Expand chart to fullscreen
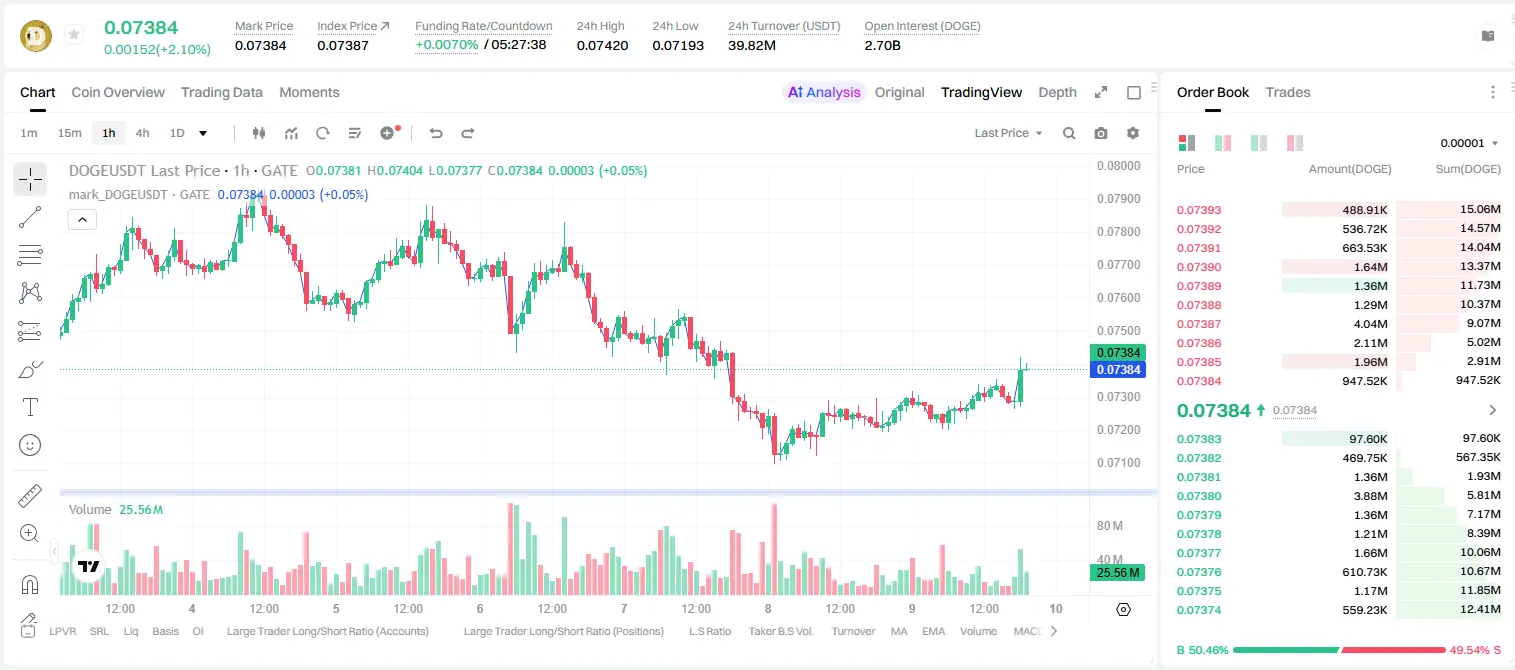Screen dimensions: 1515x670 pyautogui.click(x=1101, y=92)
